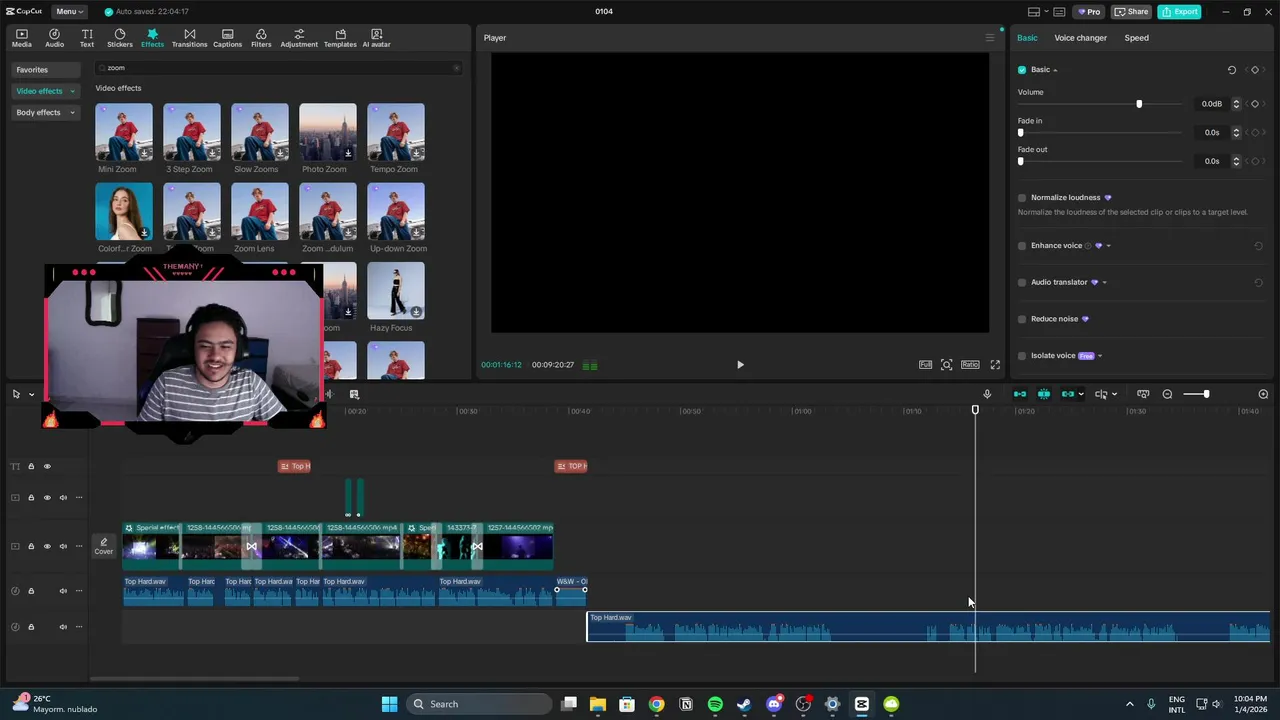
Task: Switch to the Speed tab
Action: 1136,38
